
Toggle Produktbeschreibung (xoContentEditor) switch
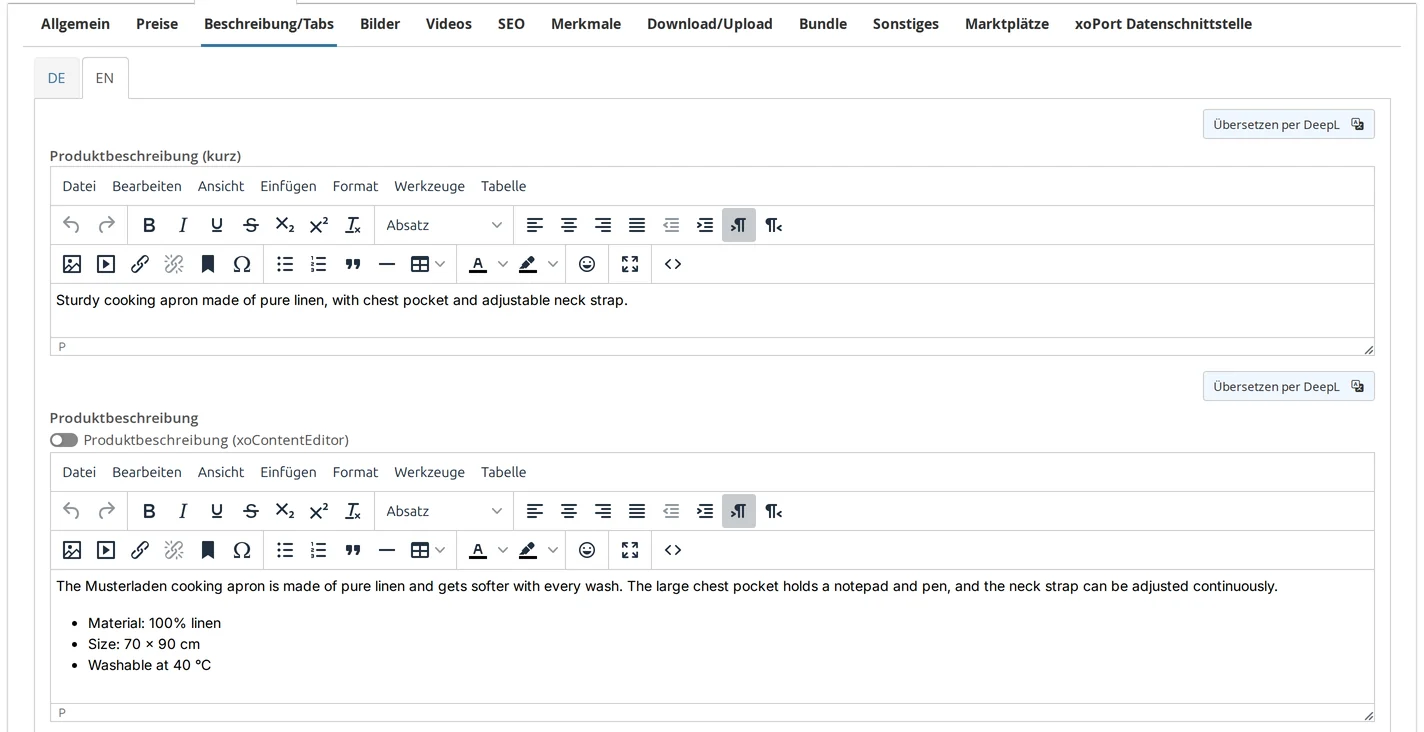(x=64, y=440)
